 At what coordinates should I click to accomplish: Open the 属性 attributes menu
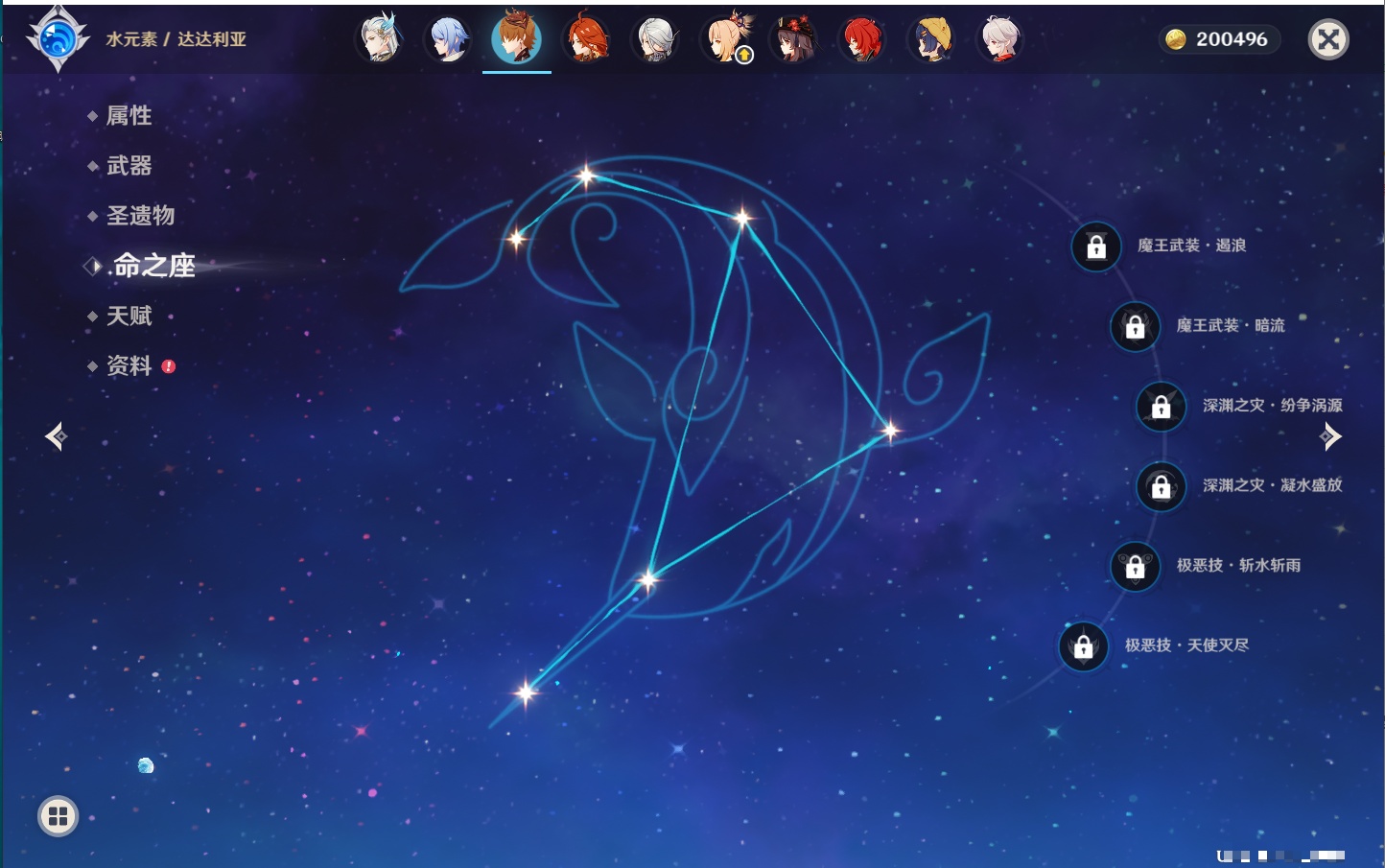[x=129, y=116]
